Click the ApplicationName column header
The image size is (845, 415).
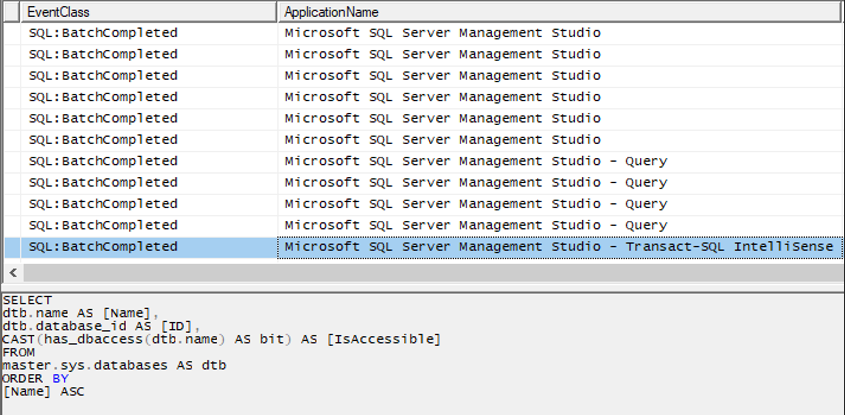(x=558, y=11)
